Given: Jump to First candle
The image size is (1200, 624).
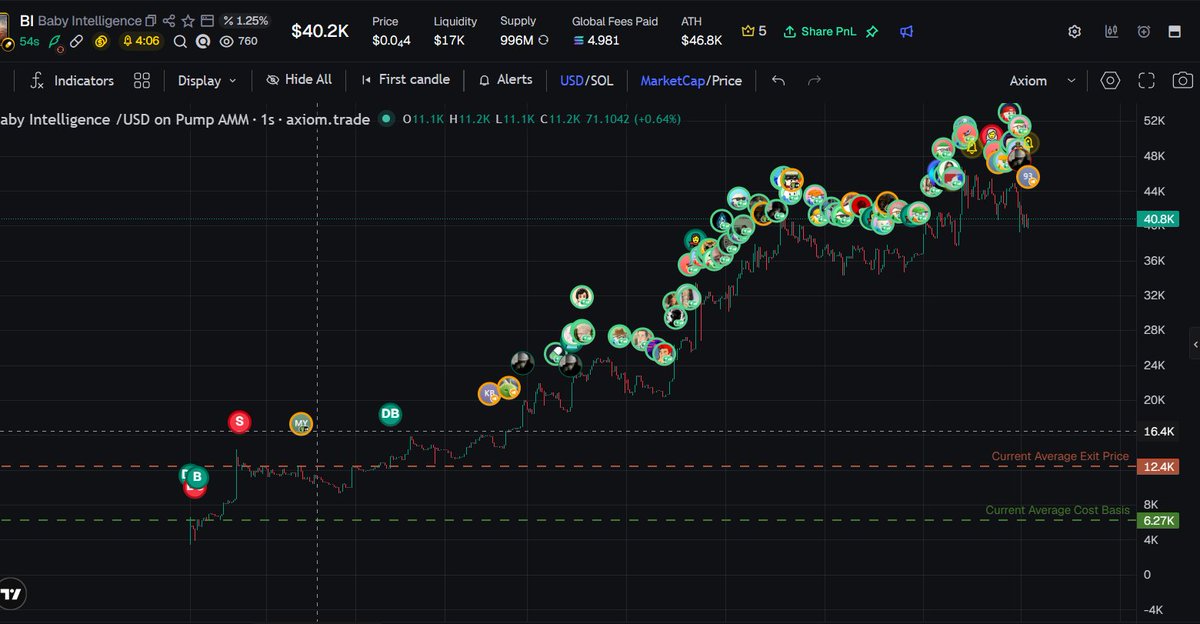Looking at the screenshot, I should click(405, 80).
